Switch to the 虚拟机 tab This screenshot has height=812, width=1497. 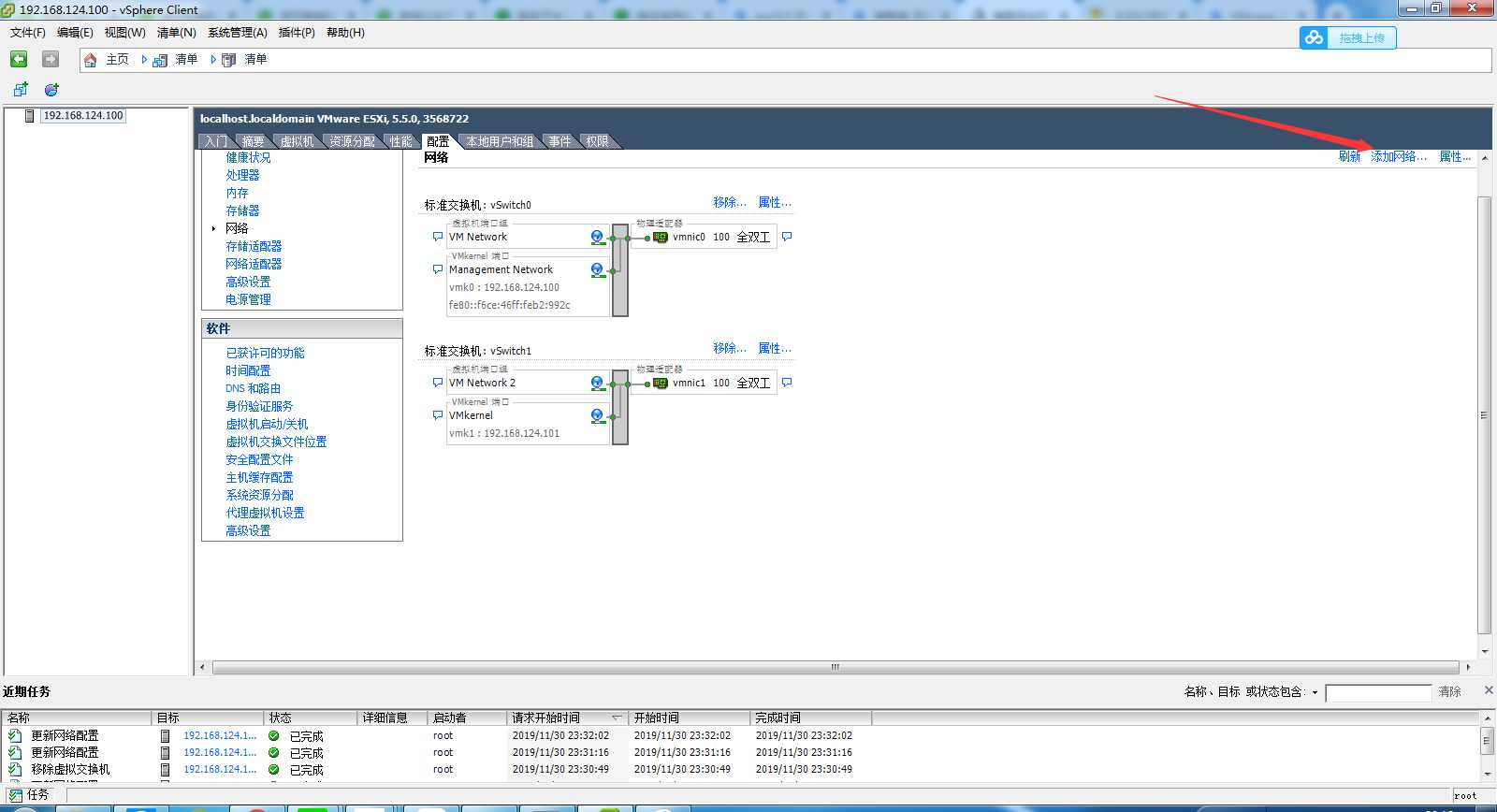point(297,141)
